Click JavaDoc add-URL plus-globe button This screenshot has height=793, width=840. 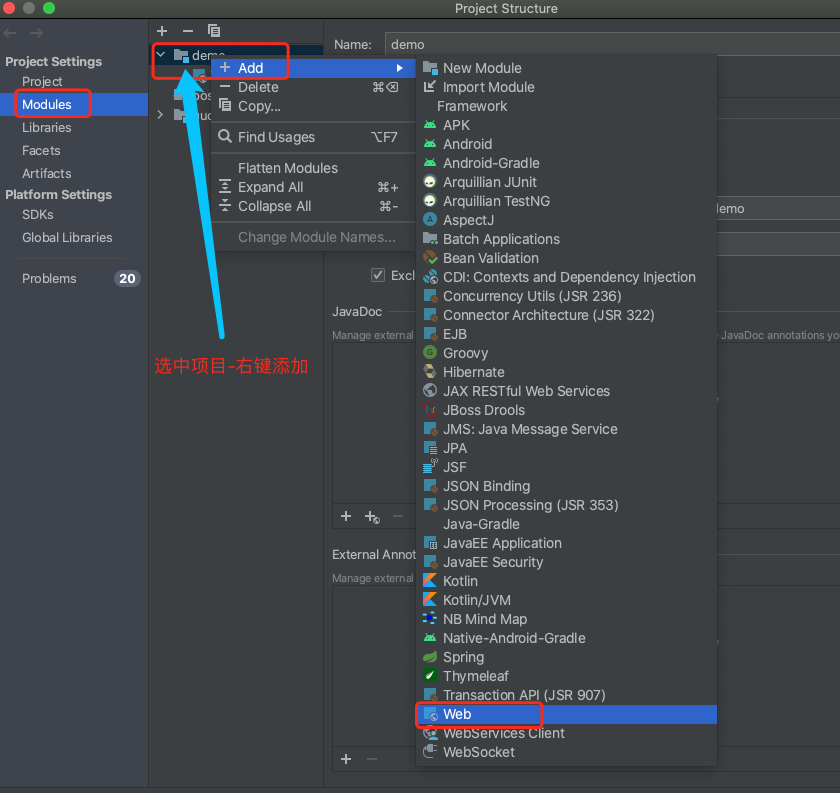click(372, 517)
